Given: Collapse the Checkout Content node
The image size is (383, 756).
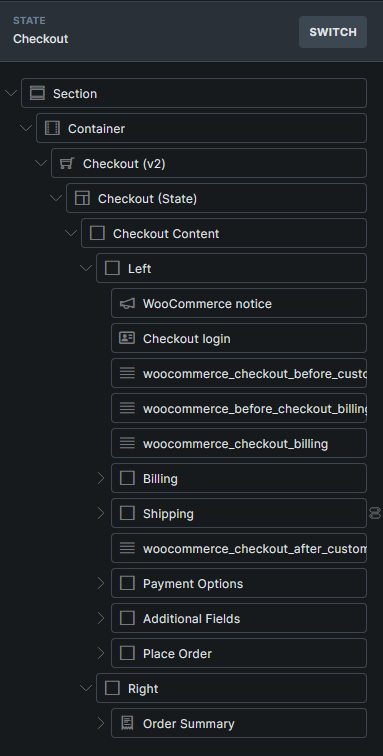Looking at the screenshot, I should tap(71, 233).
